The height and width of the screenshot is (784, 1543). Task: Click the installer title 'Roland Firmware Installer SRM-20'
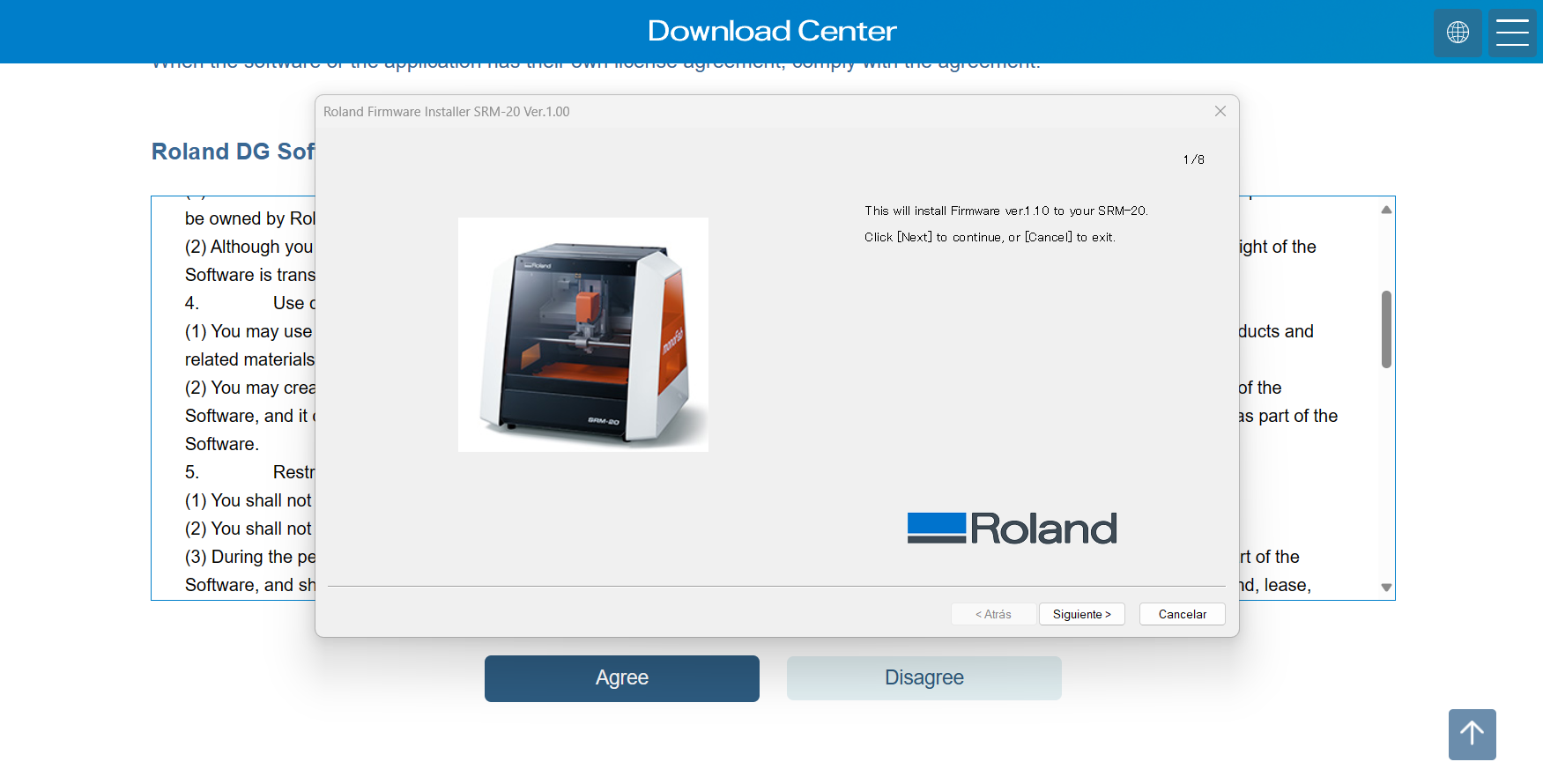422,112
